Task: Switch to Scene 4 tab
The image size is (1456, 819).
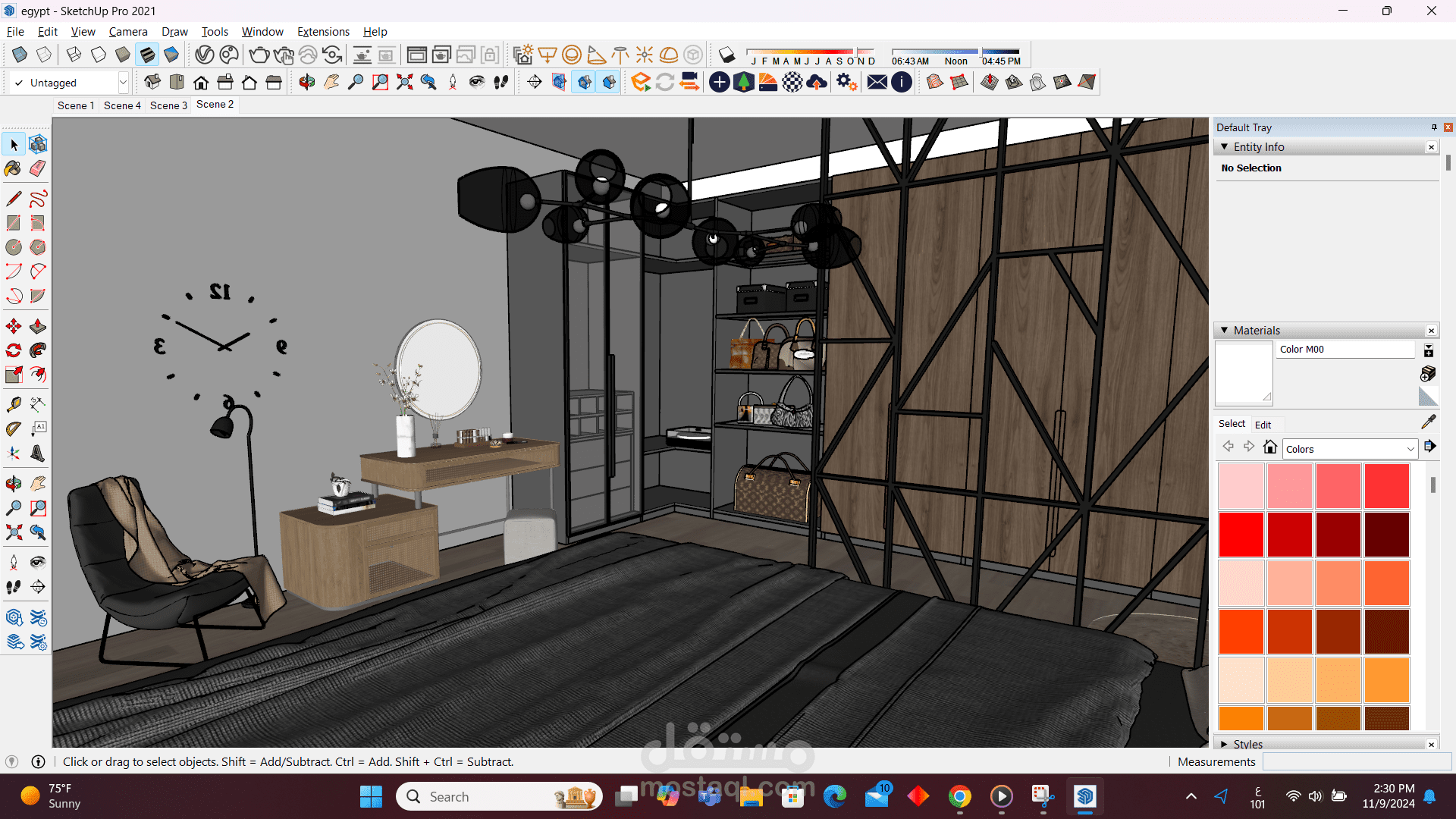Action: click(122, 105)
